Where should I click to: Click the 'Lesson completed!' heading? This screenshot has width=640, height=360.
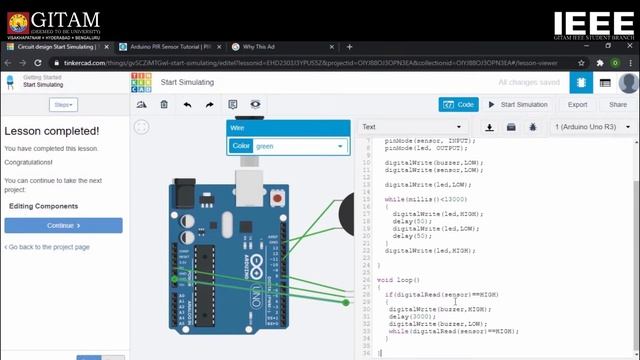pos(52,131)
